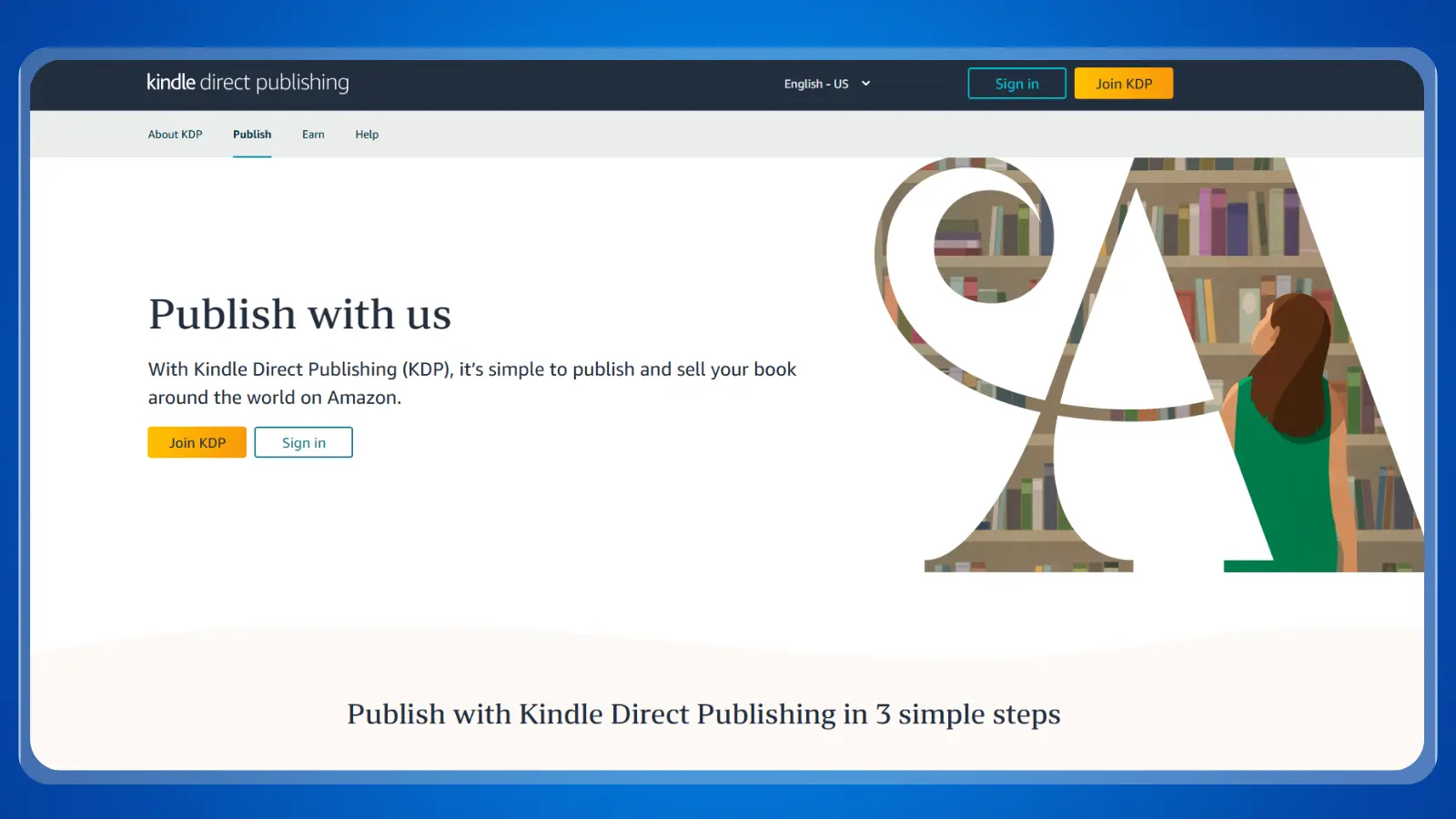This screenshot has width=1456, height=819.
Task: Open the English - US language dropdown
Action: 827,84
